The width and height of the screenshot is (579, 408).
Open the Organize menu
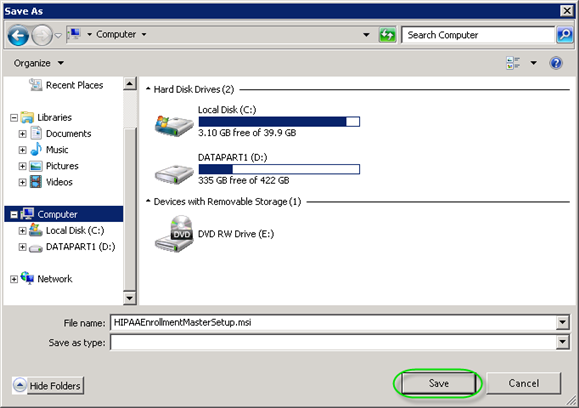pos(38,63)
